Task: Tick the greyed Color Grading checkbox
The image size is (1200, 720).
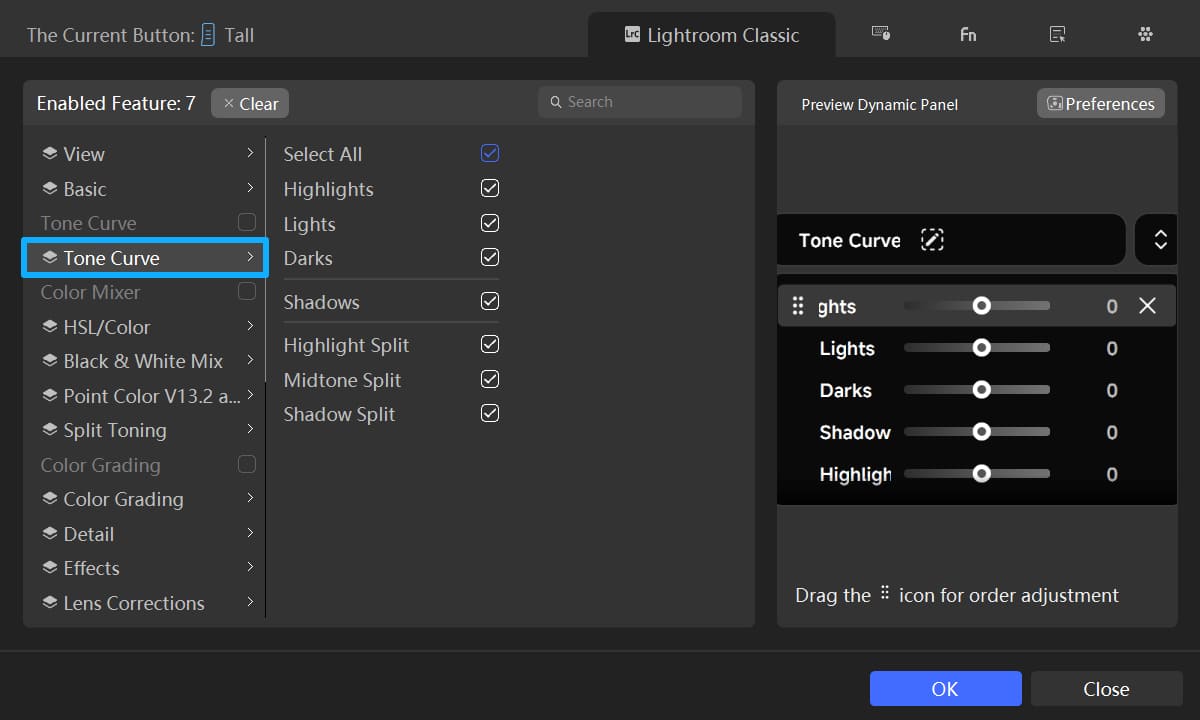Action: (x=247, y=464)
